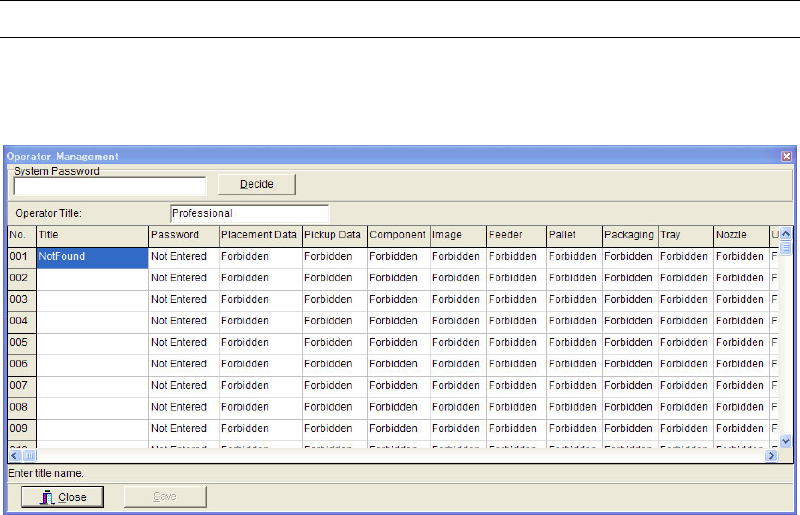Click the Image column header
The image size is (800, 515).
point(458,235)
